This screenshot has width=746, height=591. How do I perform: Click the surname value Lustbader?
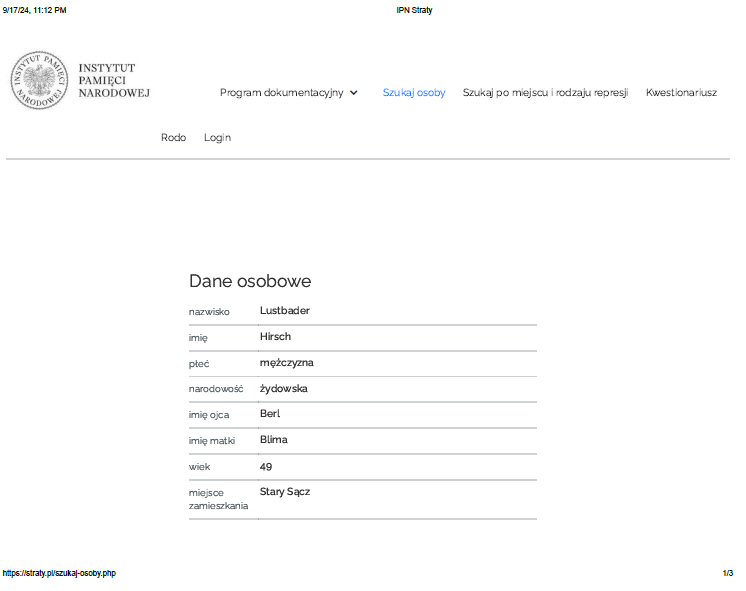coord(285,311)
